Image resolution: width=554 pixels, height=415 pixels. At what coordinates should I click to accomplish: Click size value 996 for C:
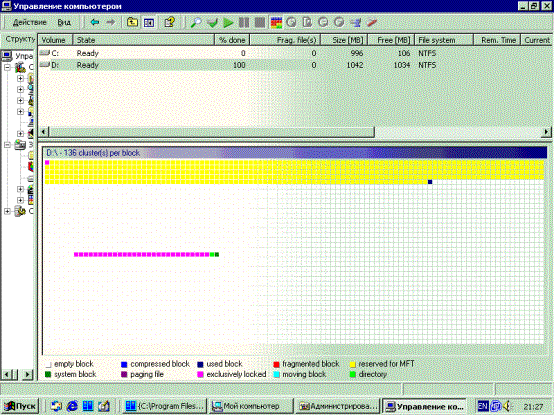tap(357, 53)
